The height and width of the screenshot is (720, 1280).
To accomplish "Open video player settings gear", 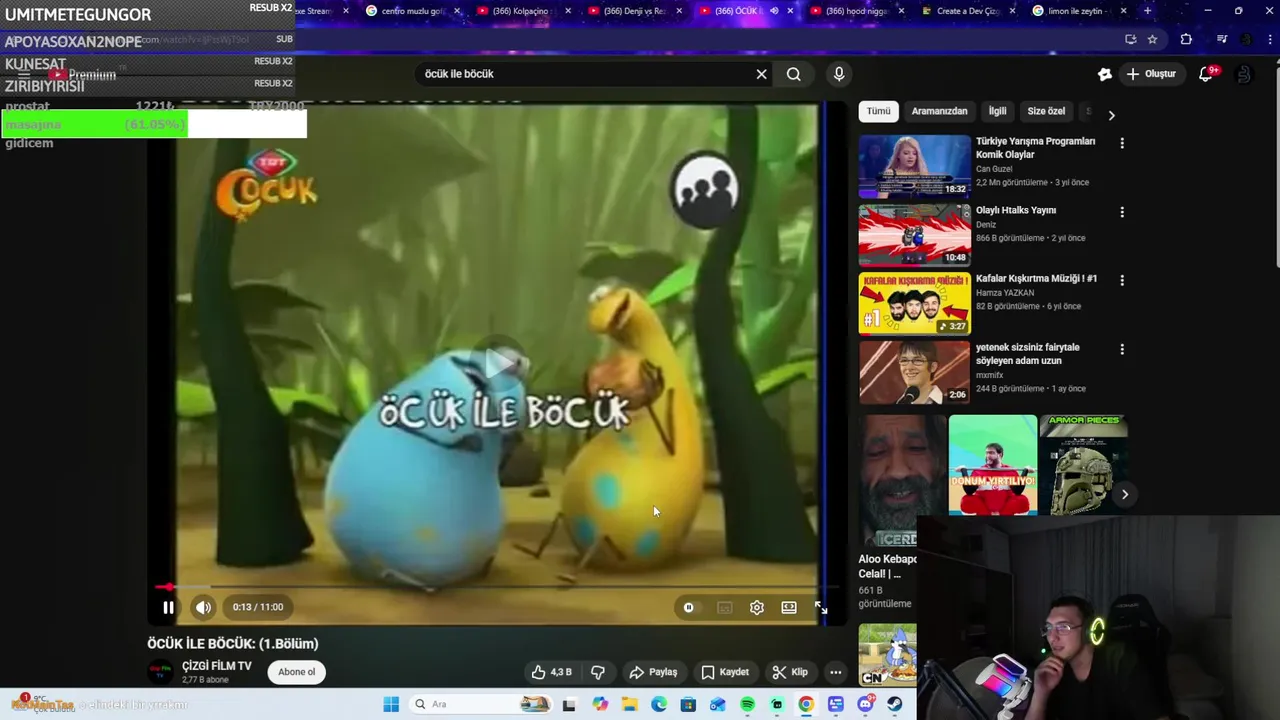I will (757, 607).
